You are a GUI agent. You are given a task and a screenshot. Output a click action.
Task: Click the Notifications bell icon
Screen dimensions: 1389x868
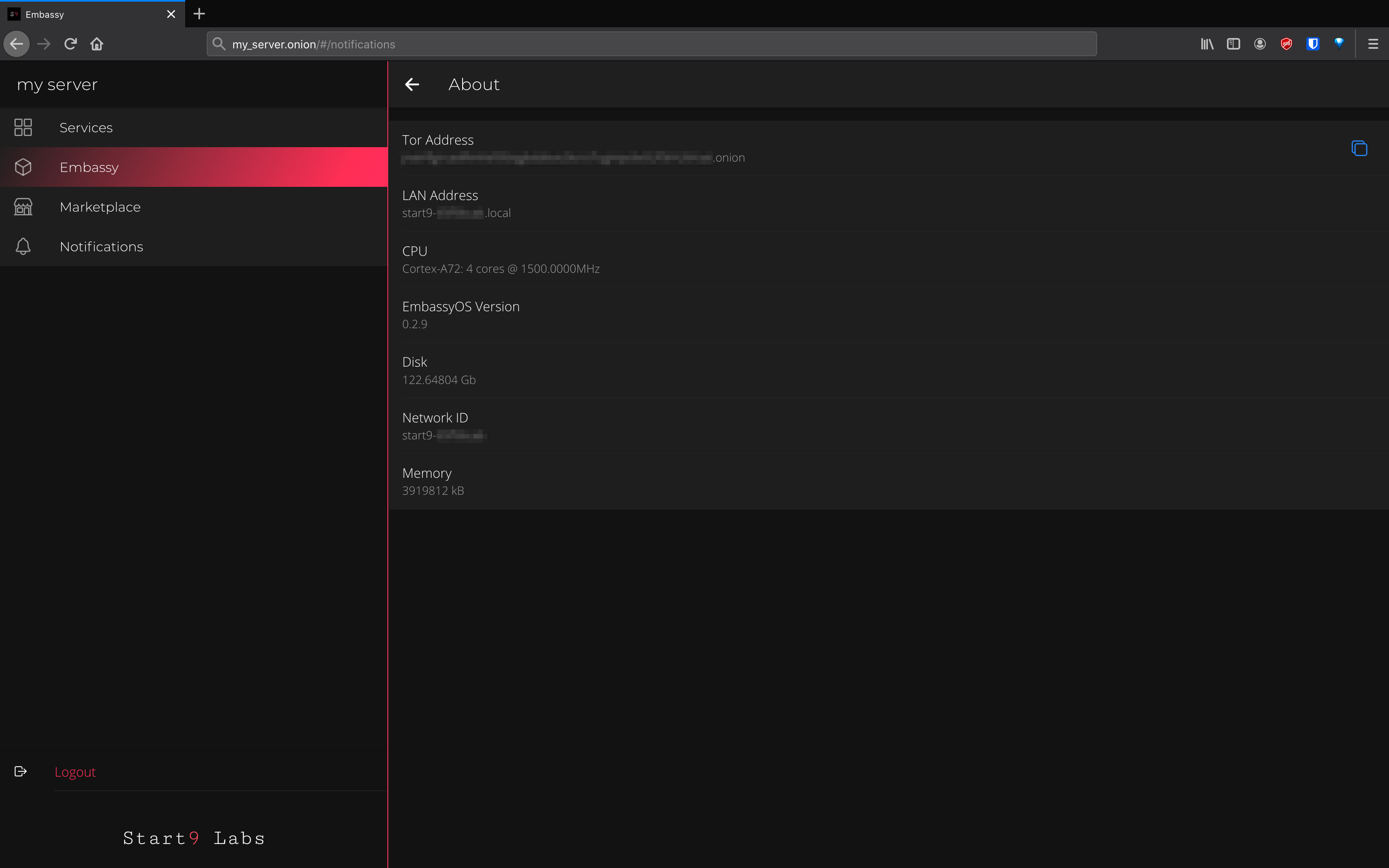coord(23,246)
